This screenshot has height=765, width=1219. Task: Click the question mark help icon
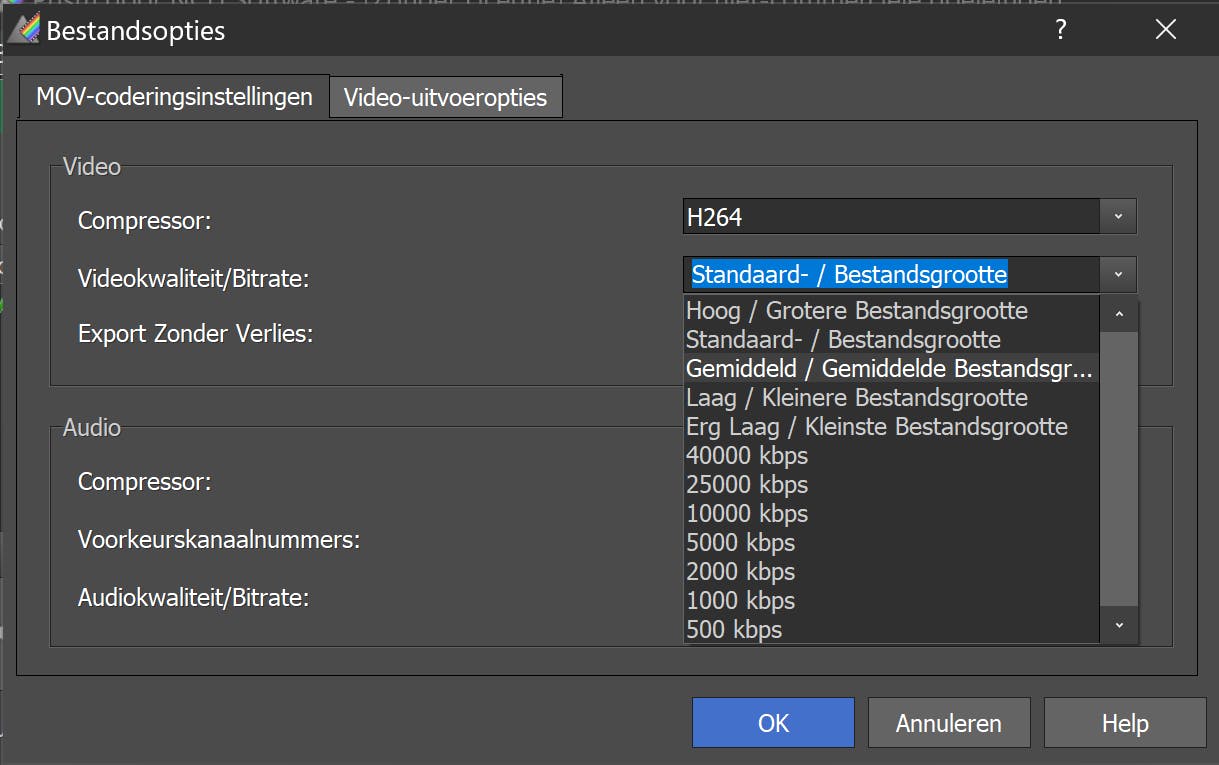tap(1061, 29)
